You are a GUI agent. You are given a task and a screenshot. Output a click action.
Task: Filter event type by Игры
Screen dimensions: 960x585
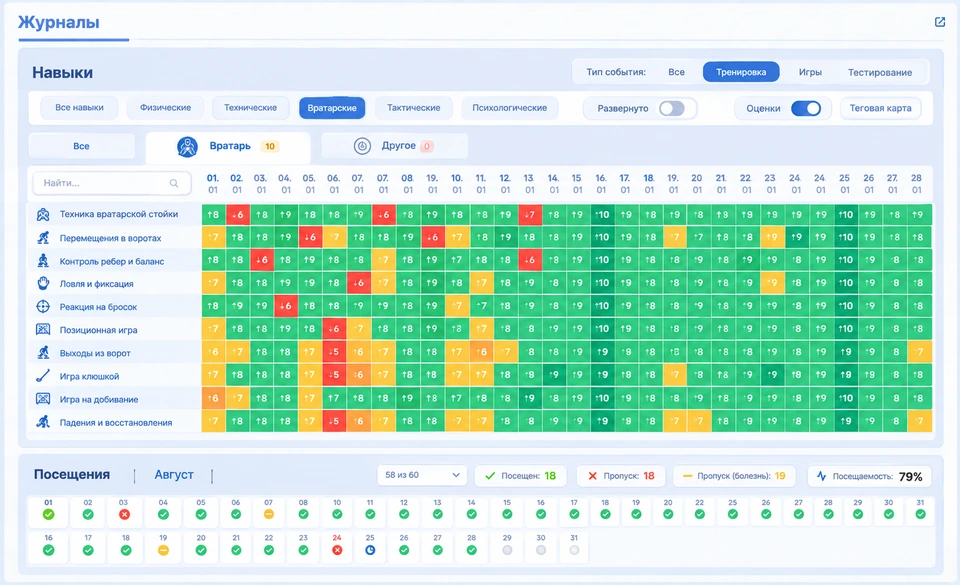[x=810, y=72]
